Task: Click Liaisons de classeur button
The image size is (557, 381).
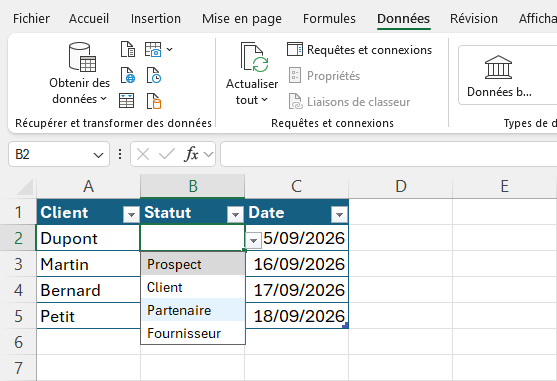Action: 349,102
